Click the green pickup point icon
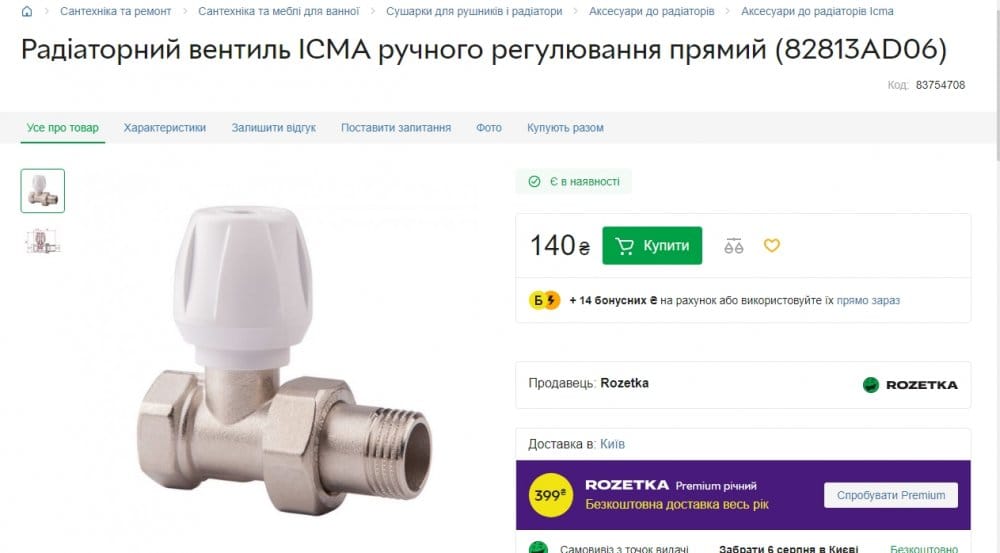The image size is (1000, 553). (x=538, y=547)
